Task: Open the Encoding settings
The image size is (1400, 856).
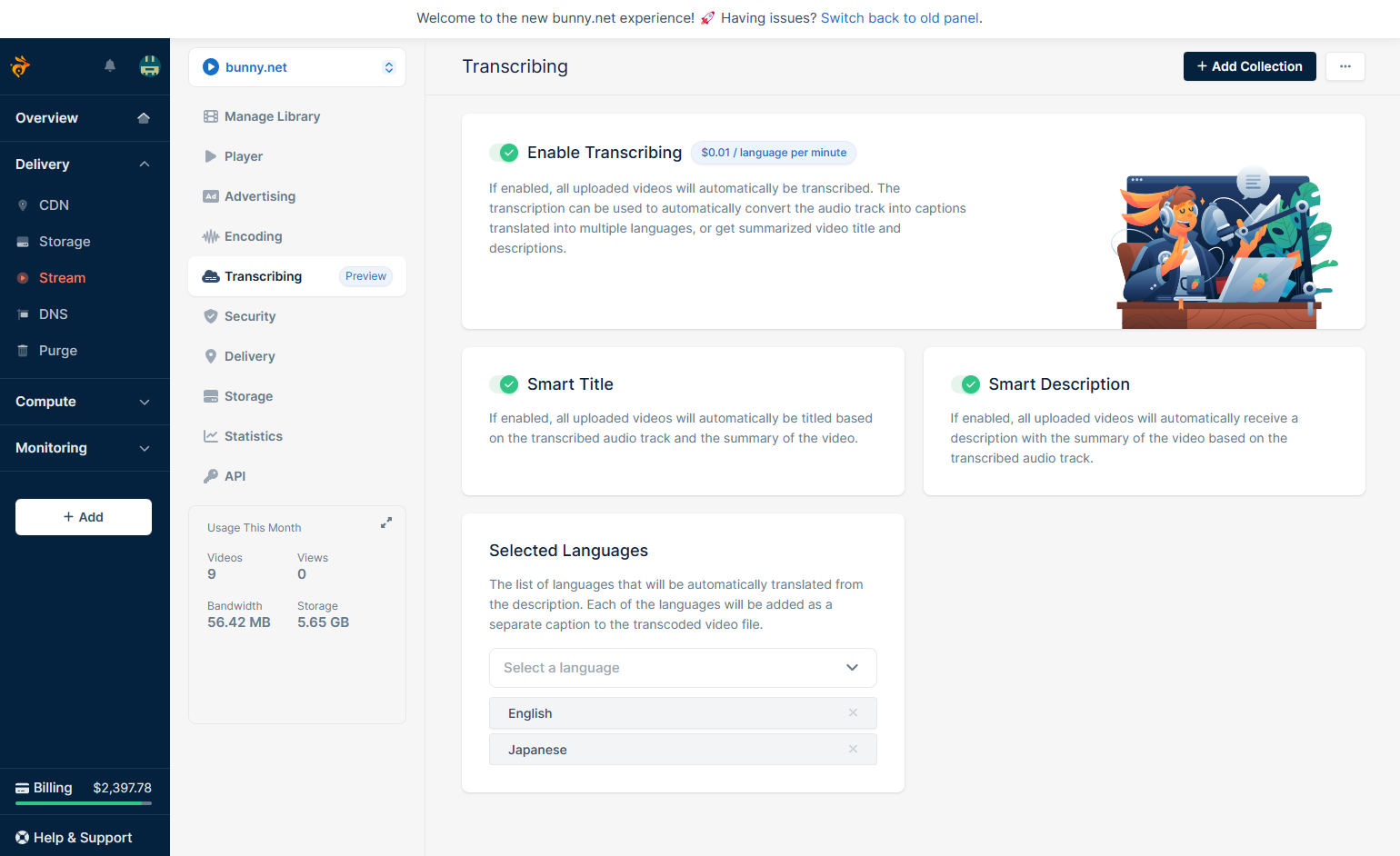Action: (251, 236)
